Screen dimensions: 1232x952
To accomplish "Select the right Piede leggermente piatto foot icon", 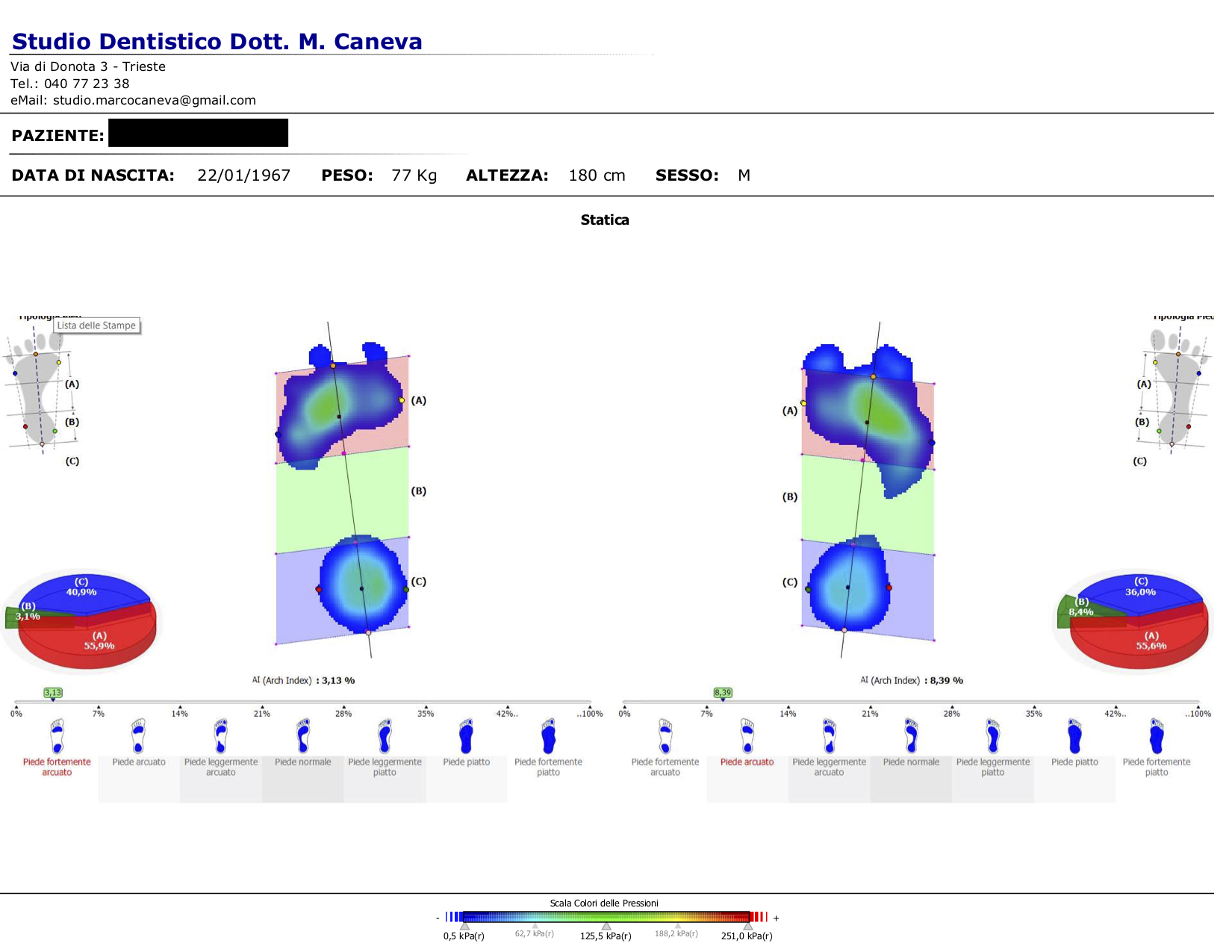I will (993, 736).
